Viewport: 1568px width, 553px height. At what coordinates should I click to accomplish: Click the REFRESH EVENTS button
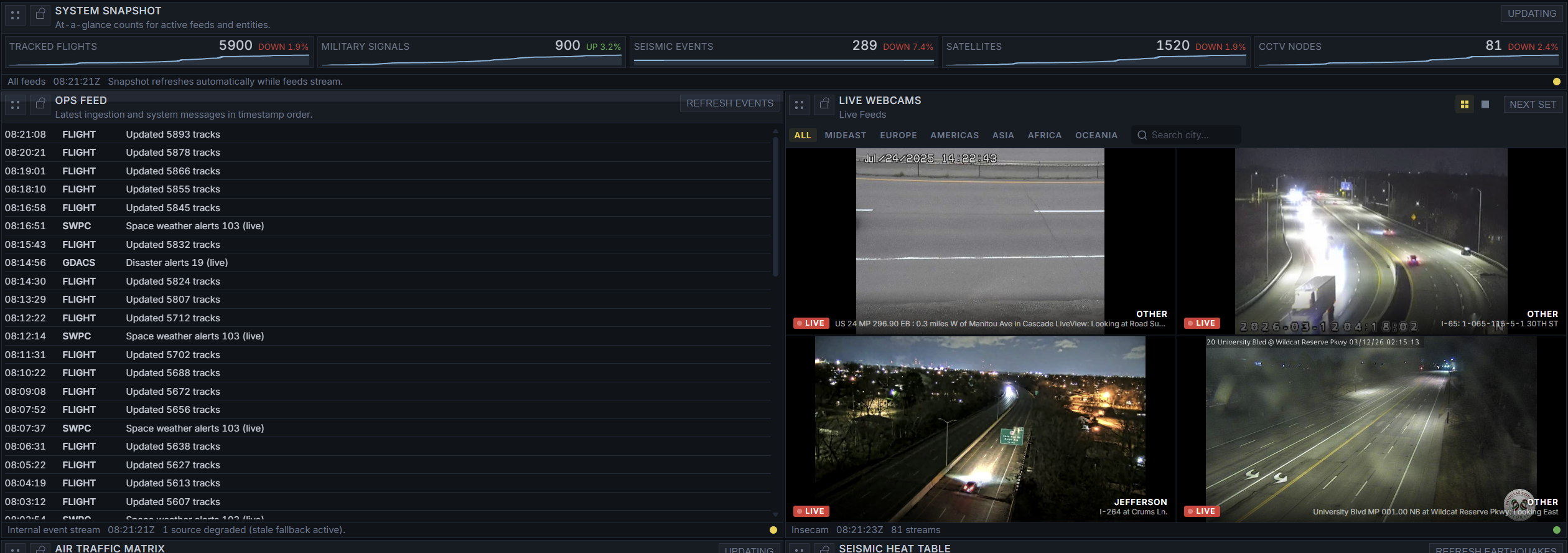click(x=730, y=103)
